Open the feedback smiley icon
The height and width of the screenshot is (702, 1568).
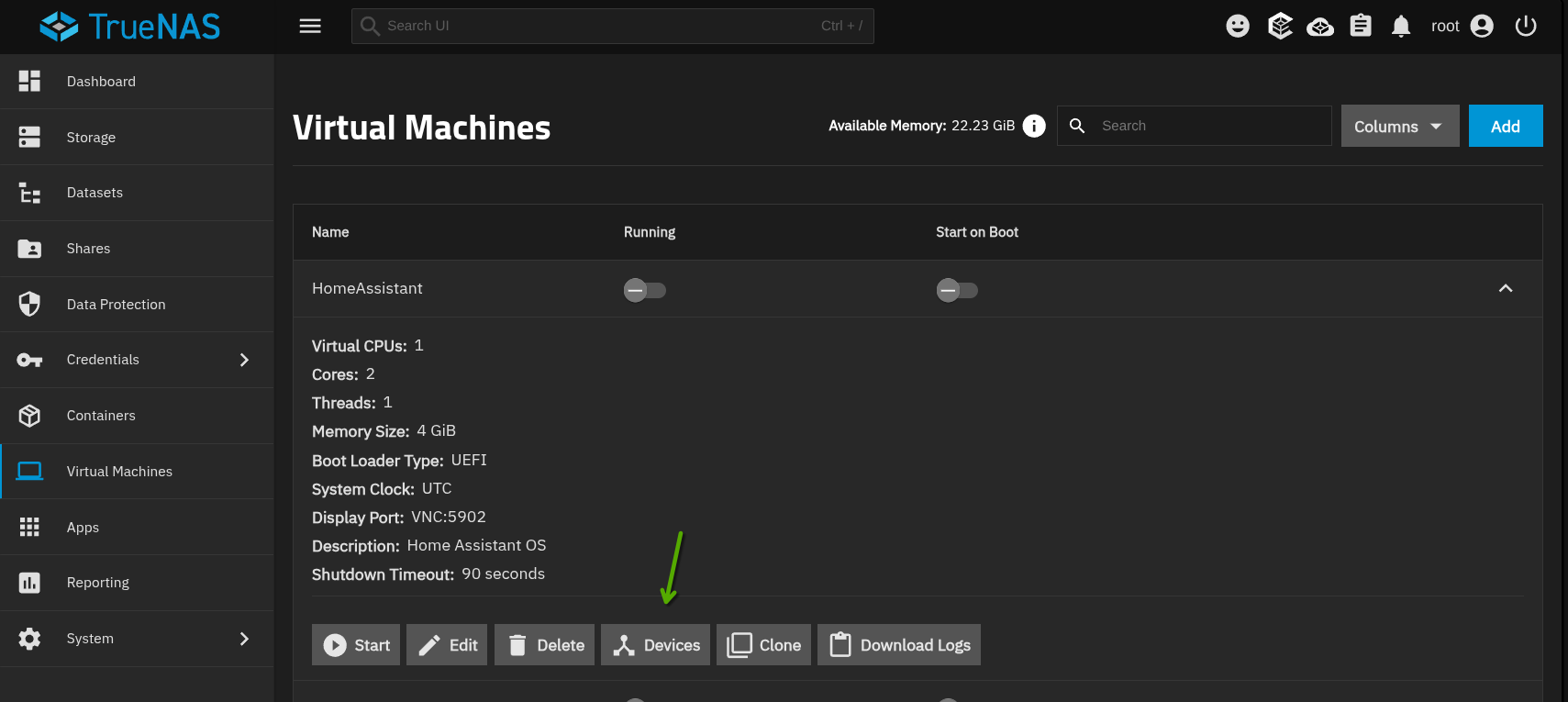point(1238,26)
